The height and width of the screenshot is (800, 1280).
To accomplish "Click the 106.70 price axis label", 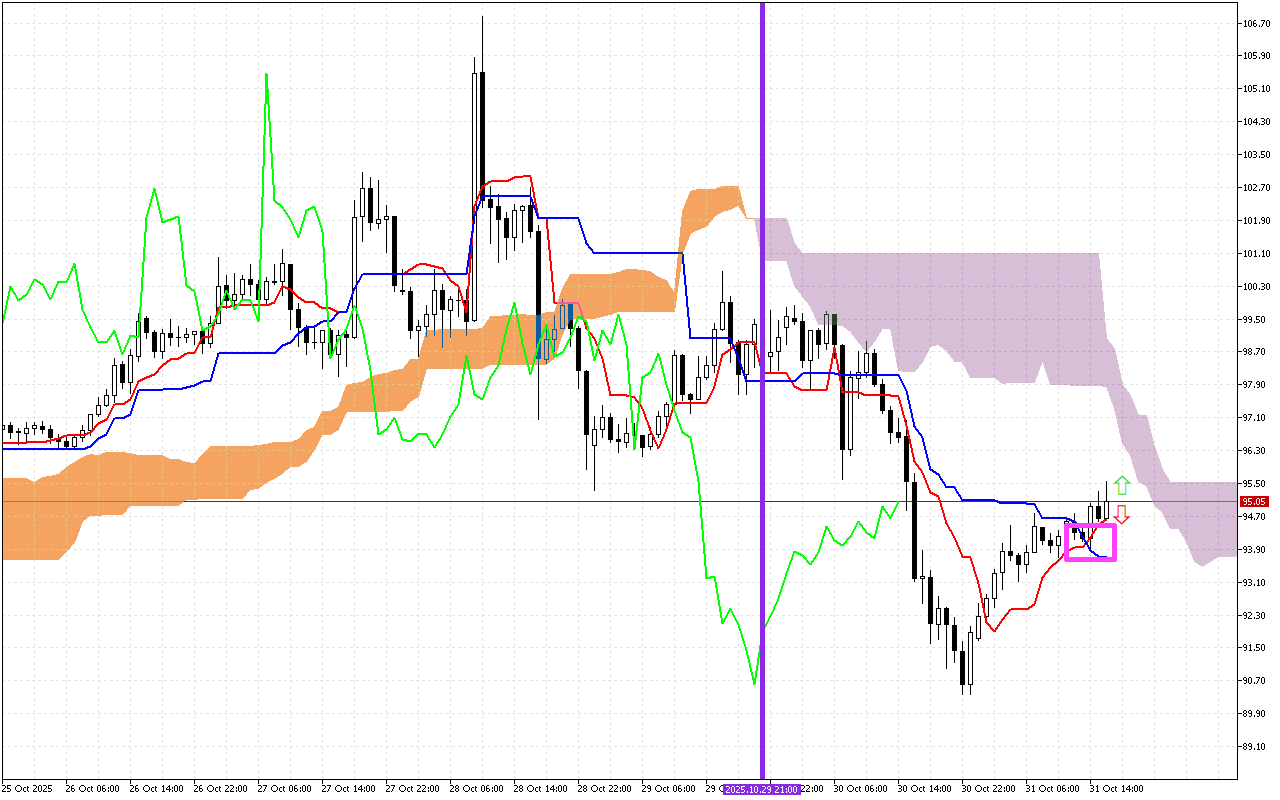I will click(x=1255, y=23).
